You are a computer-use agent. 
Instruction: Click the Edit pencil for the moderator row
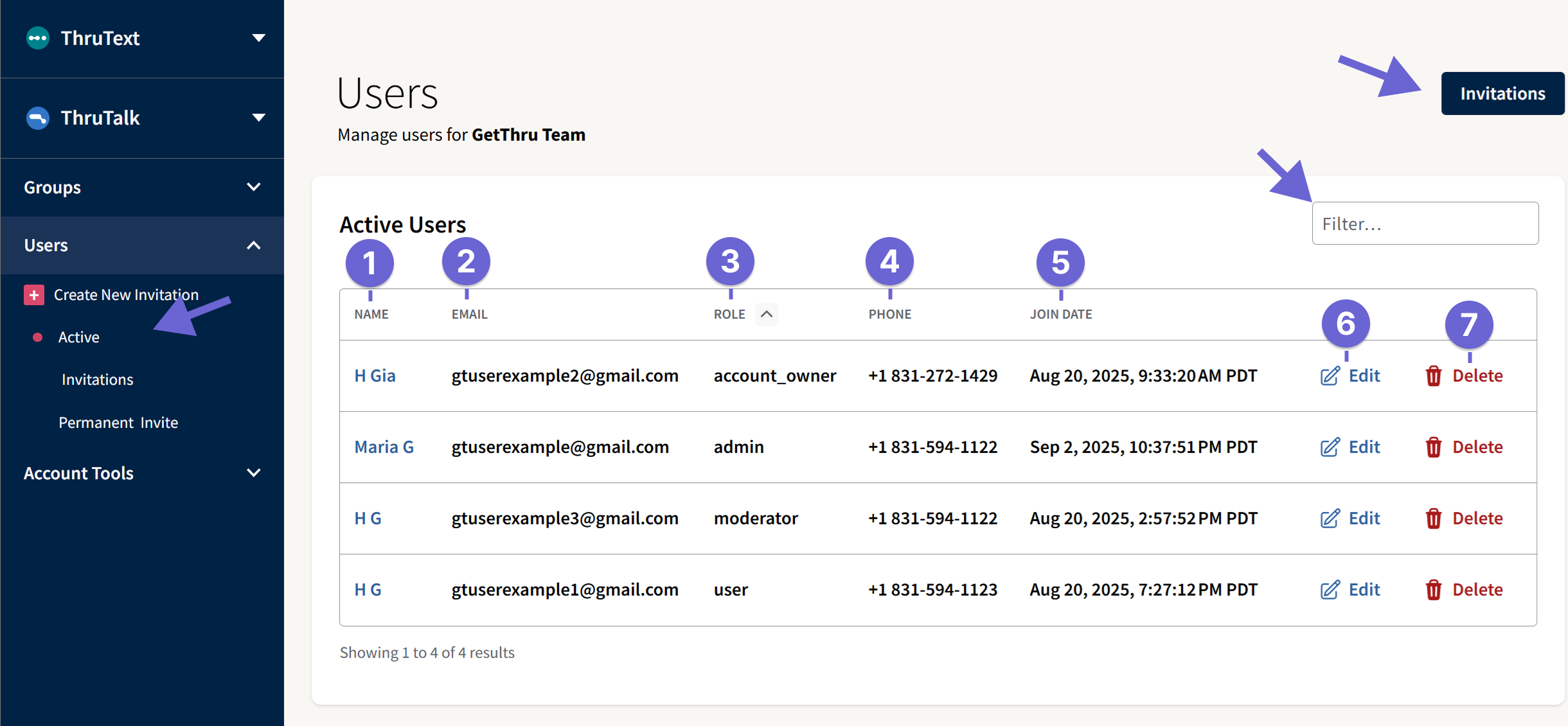click(1330, 518)
